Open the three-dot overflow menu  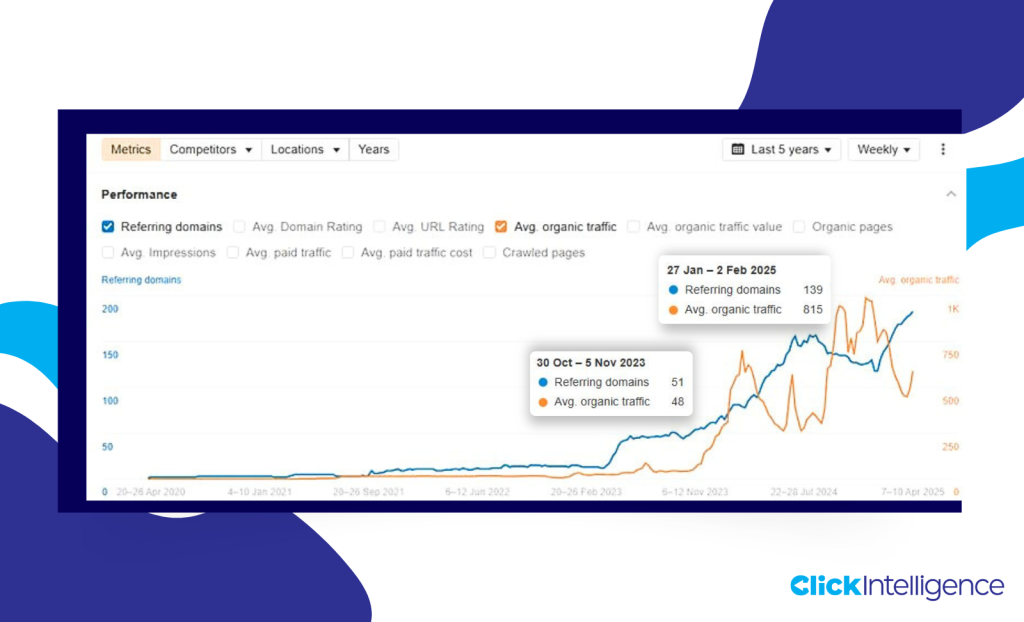point(943,149)
